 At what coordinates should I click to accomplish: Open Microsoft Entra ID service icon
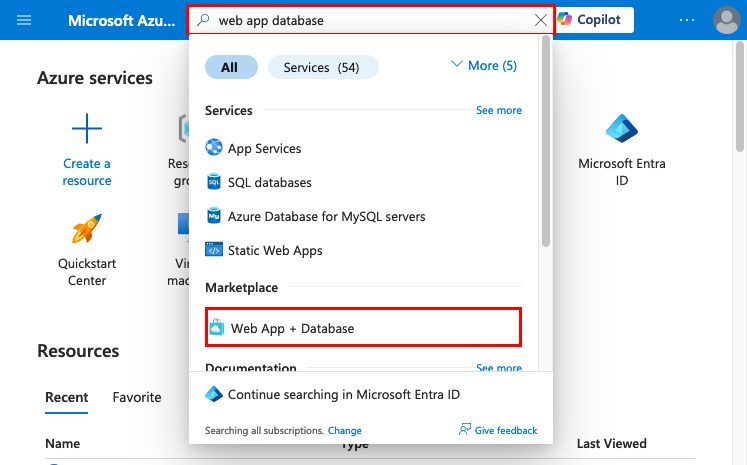(622, 129)
